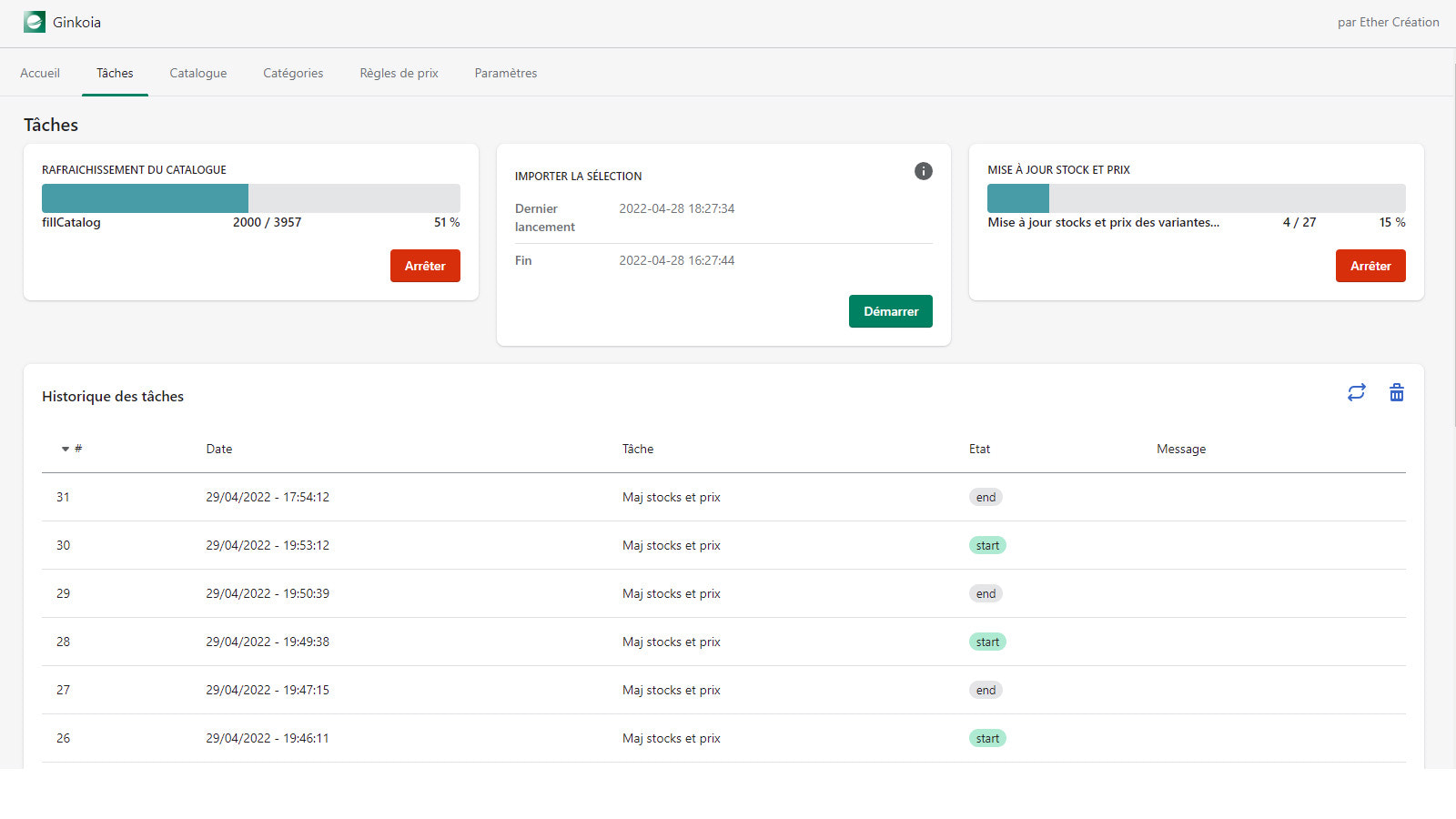Click date 29/04/2022 - 17:54:12
1456x819 pixels.
(268, 497)
